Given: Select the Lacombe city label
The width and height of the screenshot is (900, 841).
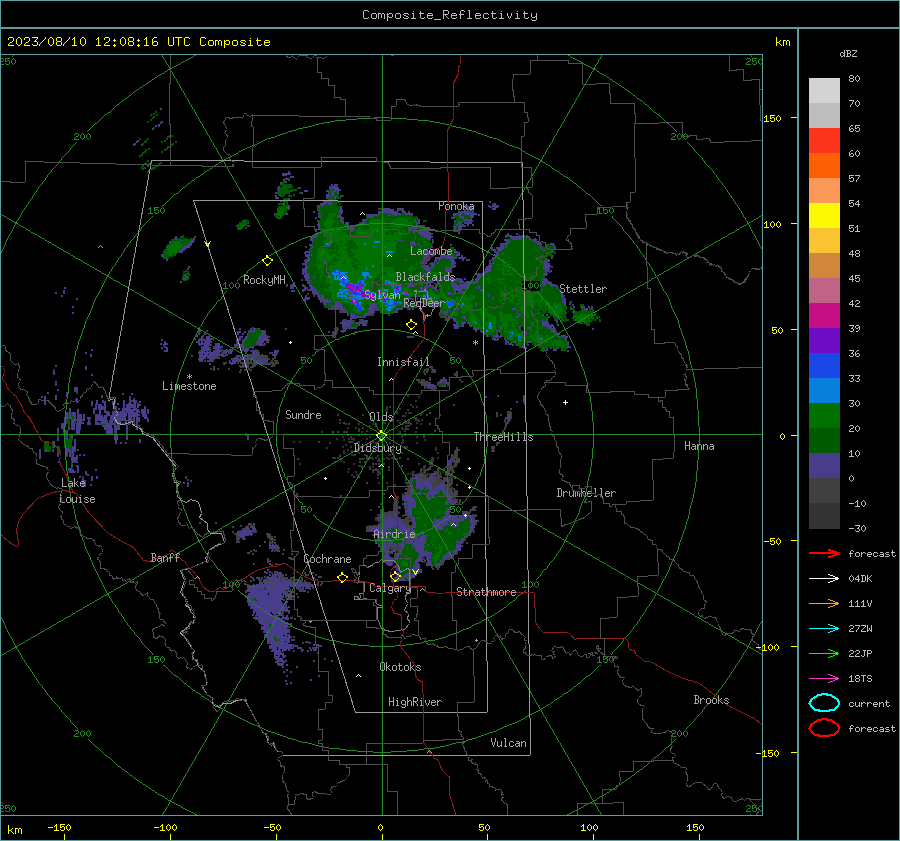Looking at the screenshot, I should click(431, 251).
